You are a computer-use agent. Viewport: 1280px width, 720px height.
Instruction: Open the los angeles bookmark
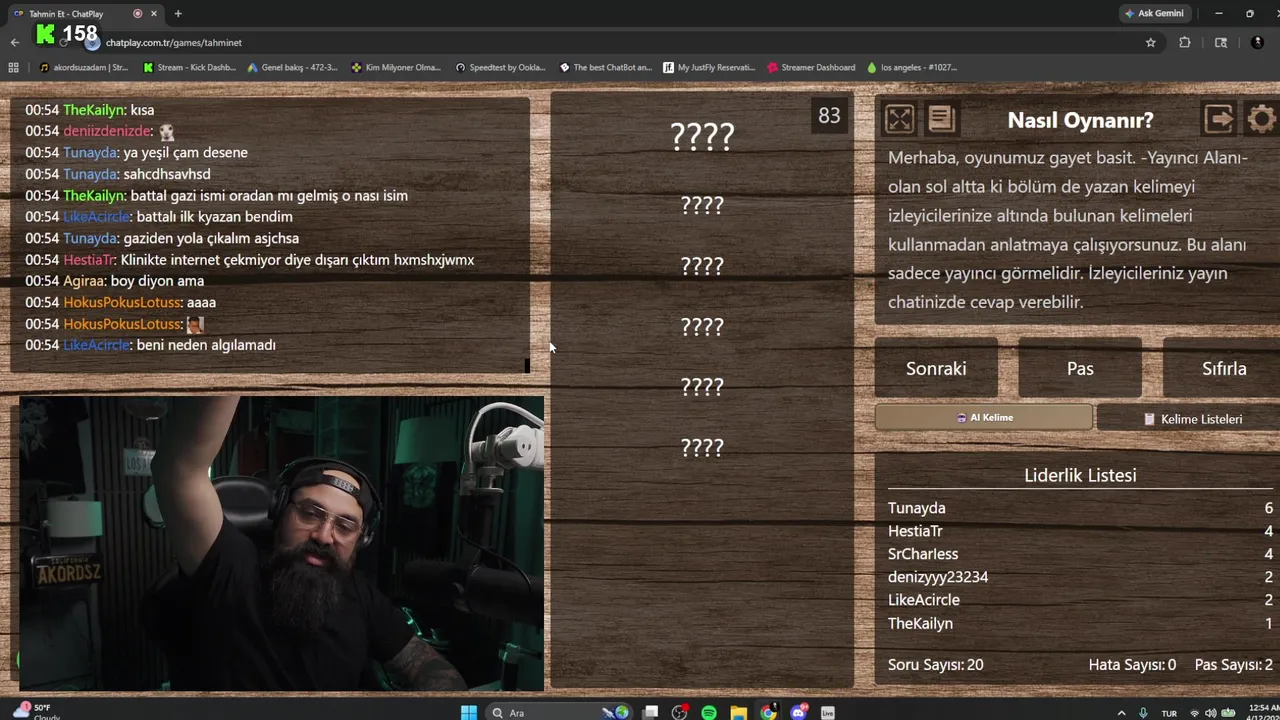click(x=912, y=68)
